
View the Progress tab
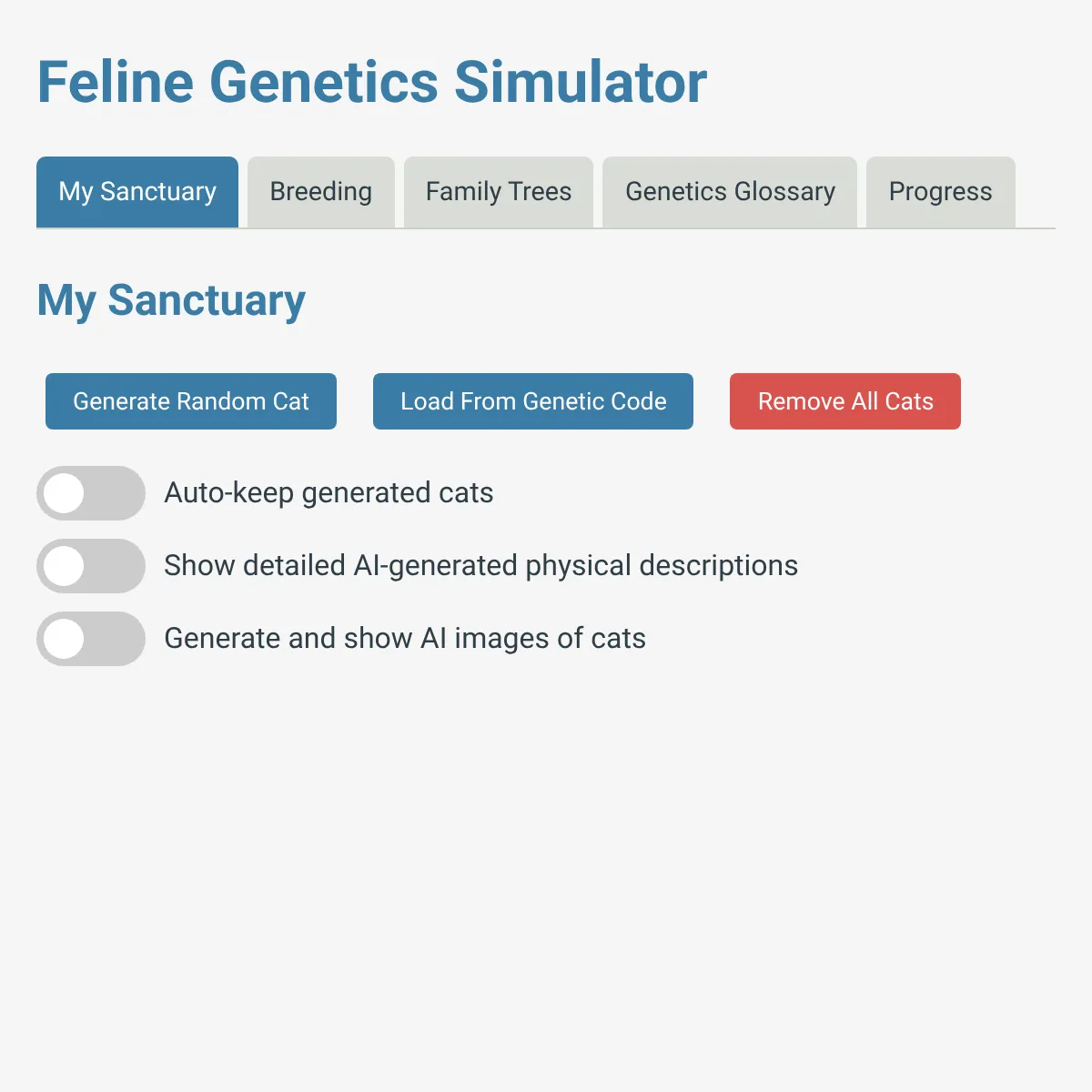(940, 192)
